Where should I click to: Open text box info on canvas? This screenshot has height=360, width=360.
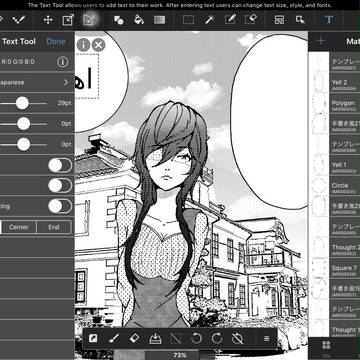[83, 45]
